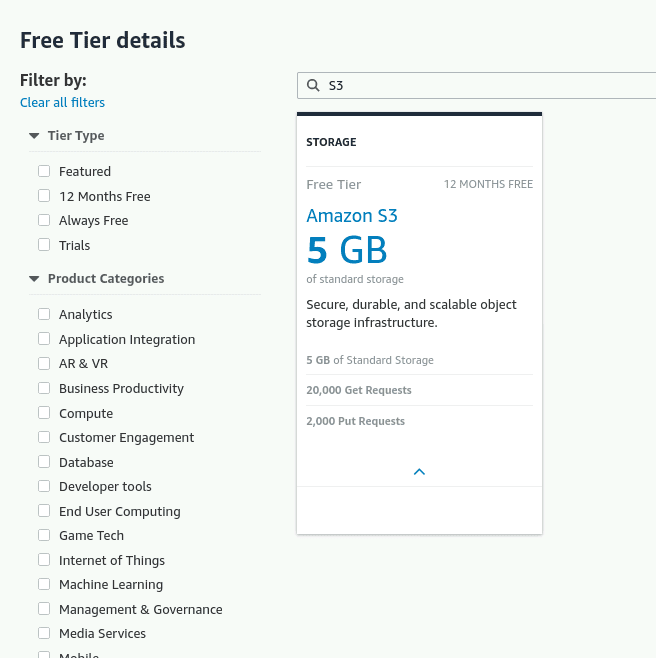656x658 pixels.
Task: Collapse the Product Categories filter section
Action: [34, 279]
